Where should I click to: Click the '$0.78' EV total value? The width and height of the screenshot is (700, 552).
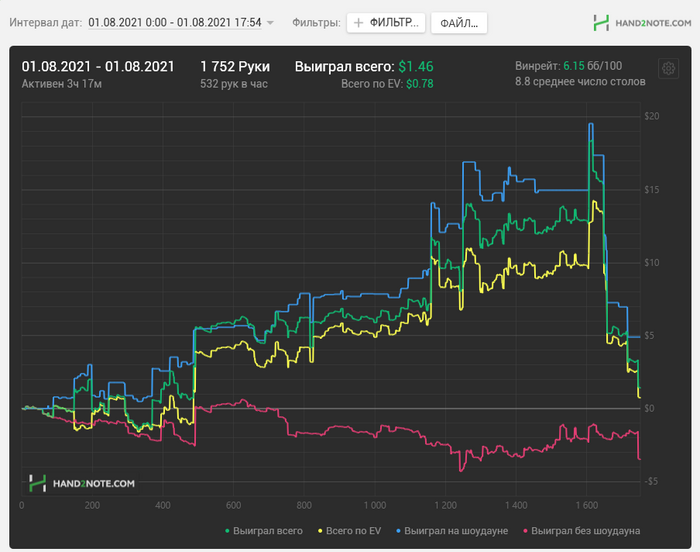click(420, 84)
